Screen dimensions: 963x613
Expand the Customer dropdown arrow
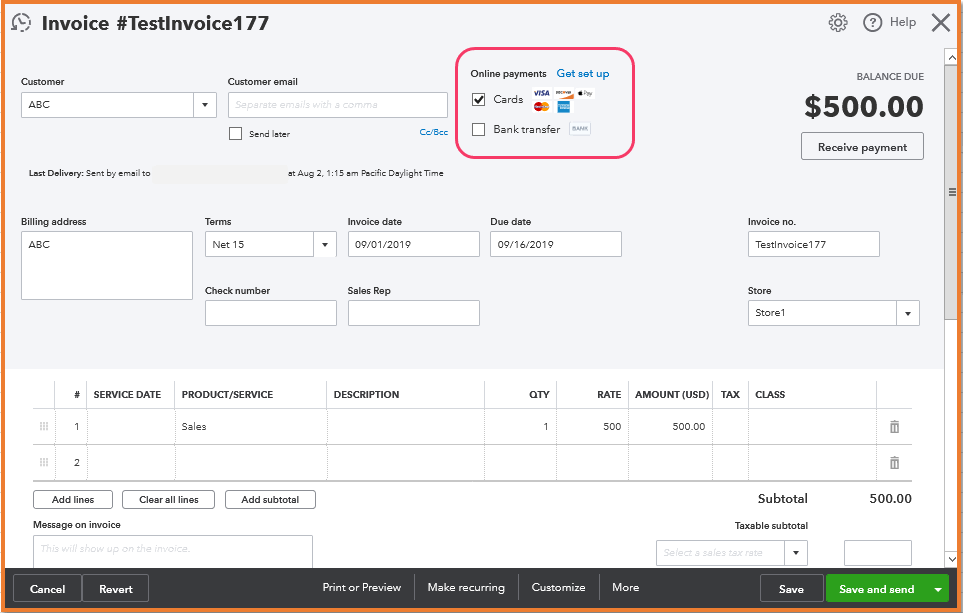point(205,105)
